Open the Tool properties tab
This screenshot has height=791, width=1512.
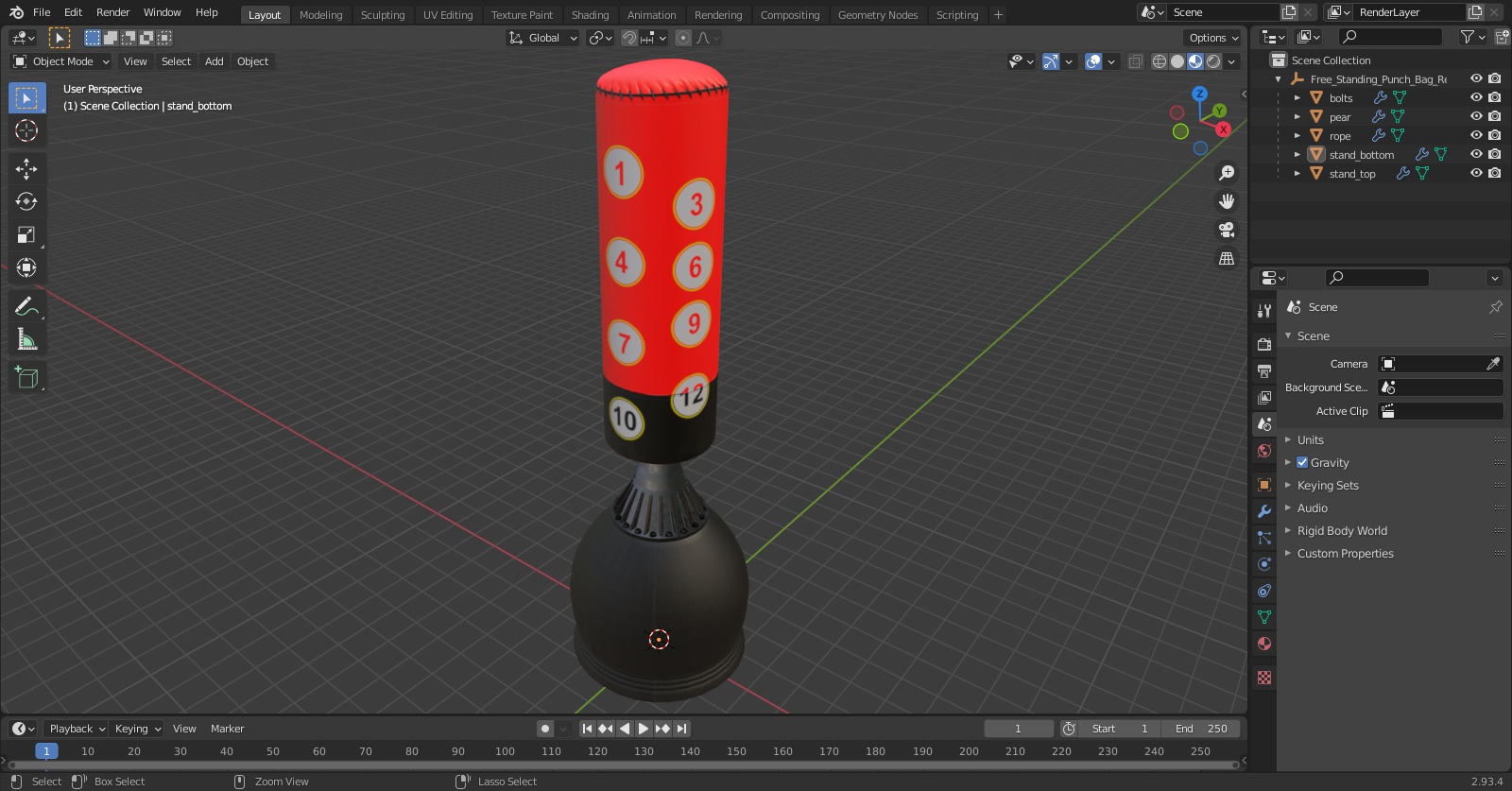click(x=1264, y=311)
